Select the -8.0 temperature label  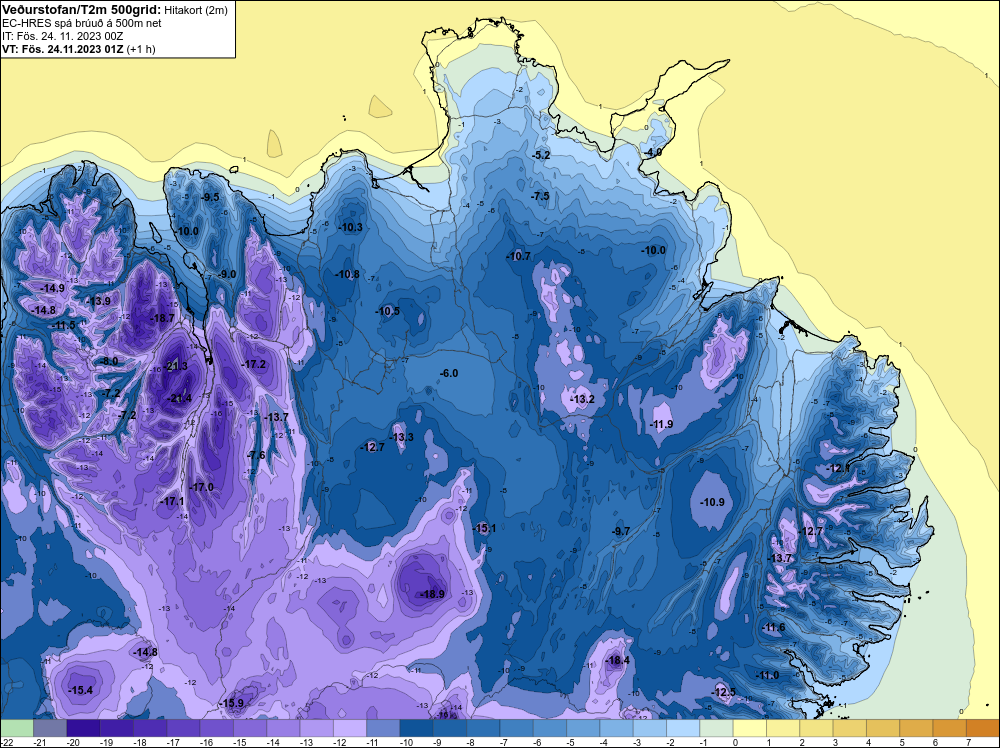coord(109,361)
